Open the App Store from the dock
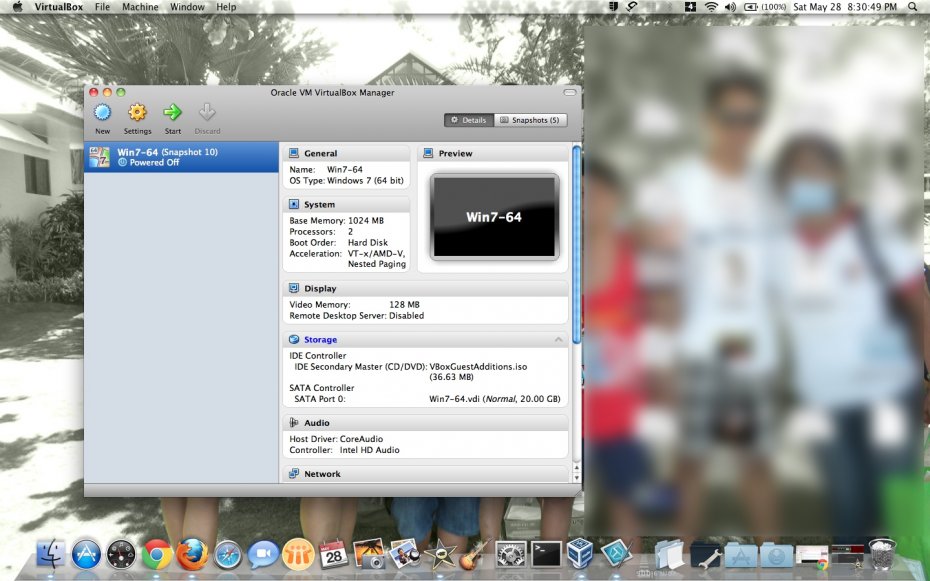The height and width of the screenshot is (581, 930). click(86, 555)
